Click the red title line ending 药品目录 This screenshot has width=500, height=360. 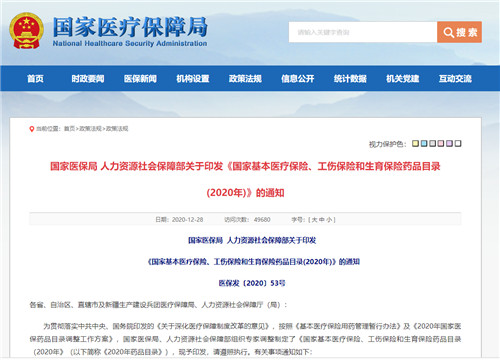[245, 166]
